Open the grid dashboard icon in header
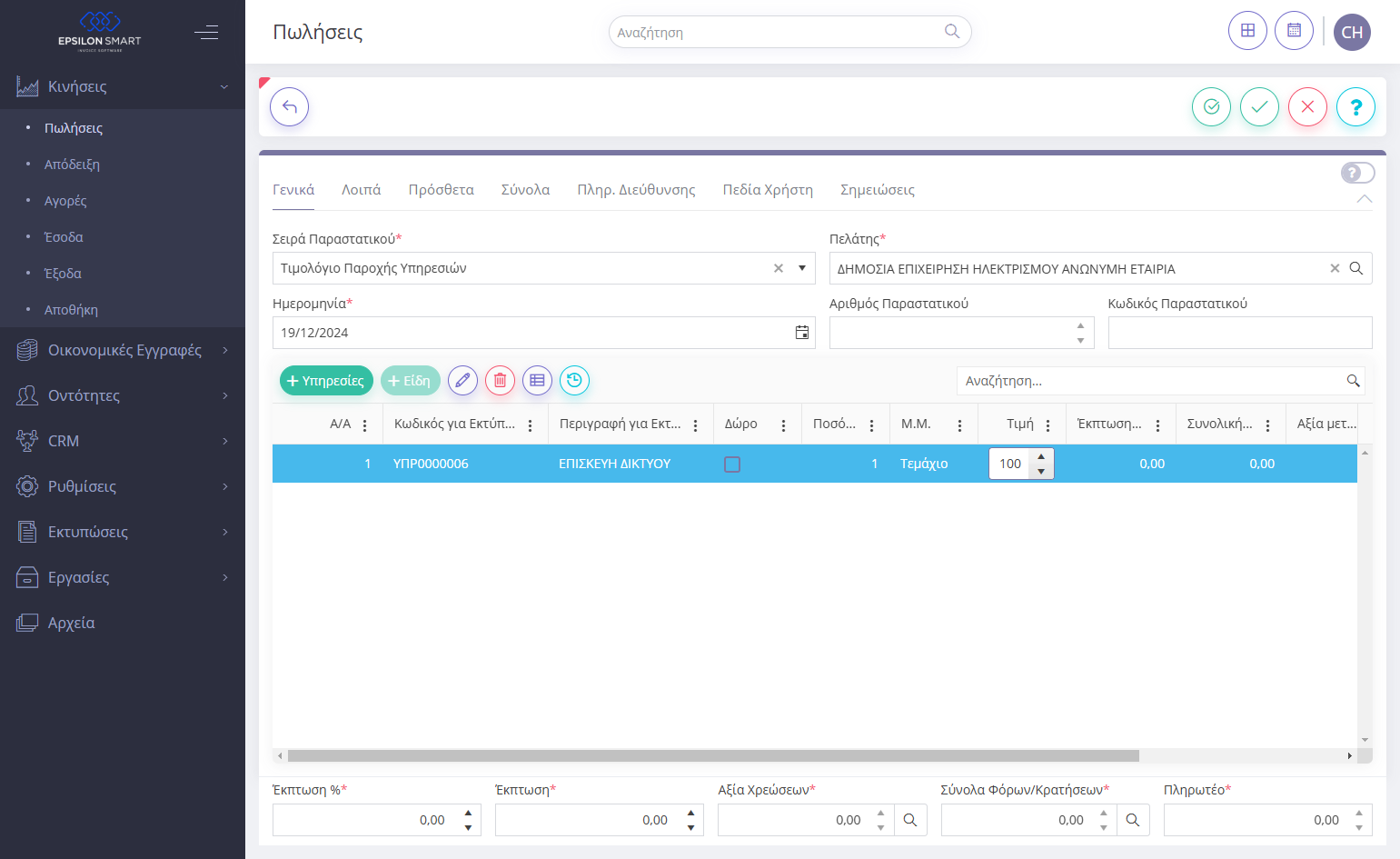This screenshot has height=859, width=1400. coord(1247,31)
